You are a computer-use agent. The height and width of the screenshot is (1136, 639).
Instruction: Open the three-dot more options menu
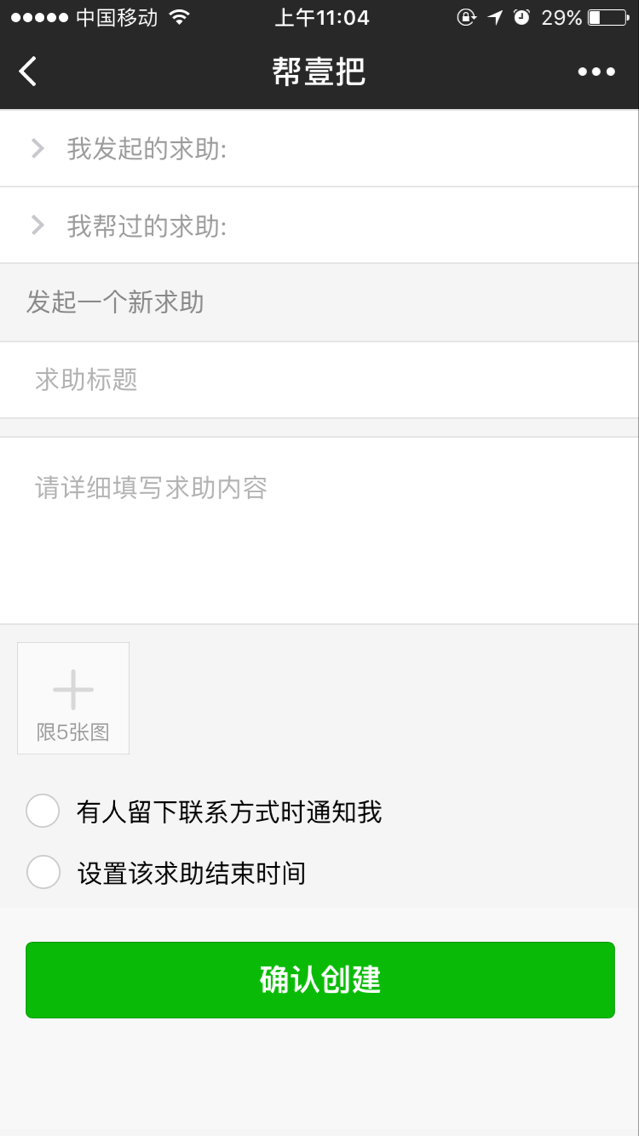596,71
